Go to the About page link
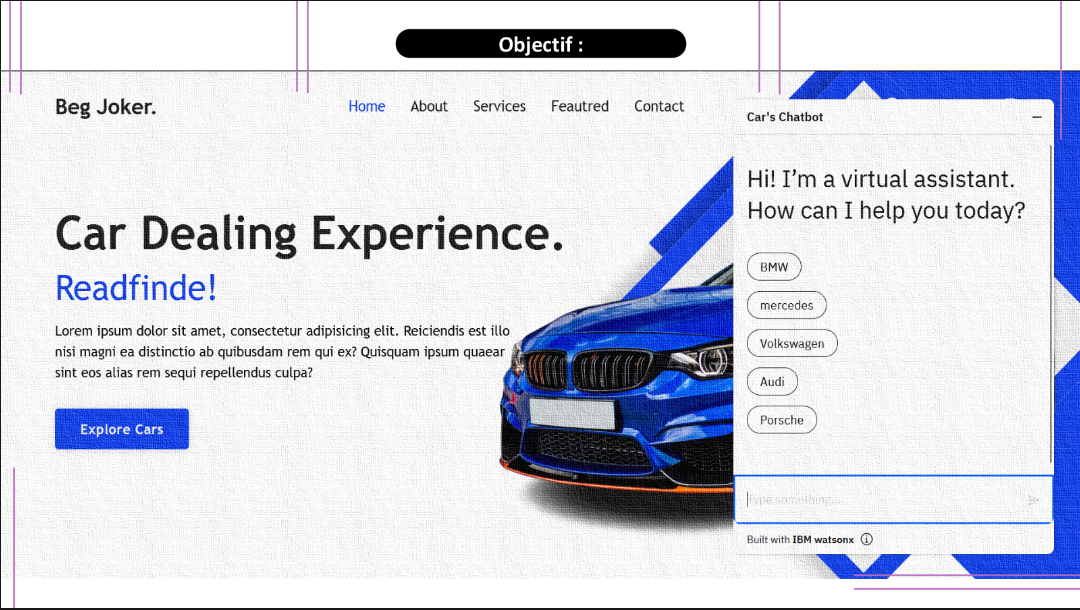1080x610 pixels. 428,106
